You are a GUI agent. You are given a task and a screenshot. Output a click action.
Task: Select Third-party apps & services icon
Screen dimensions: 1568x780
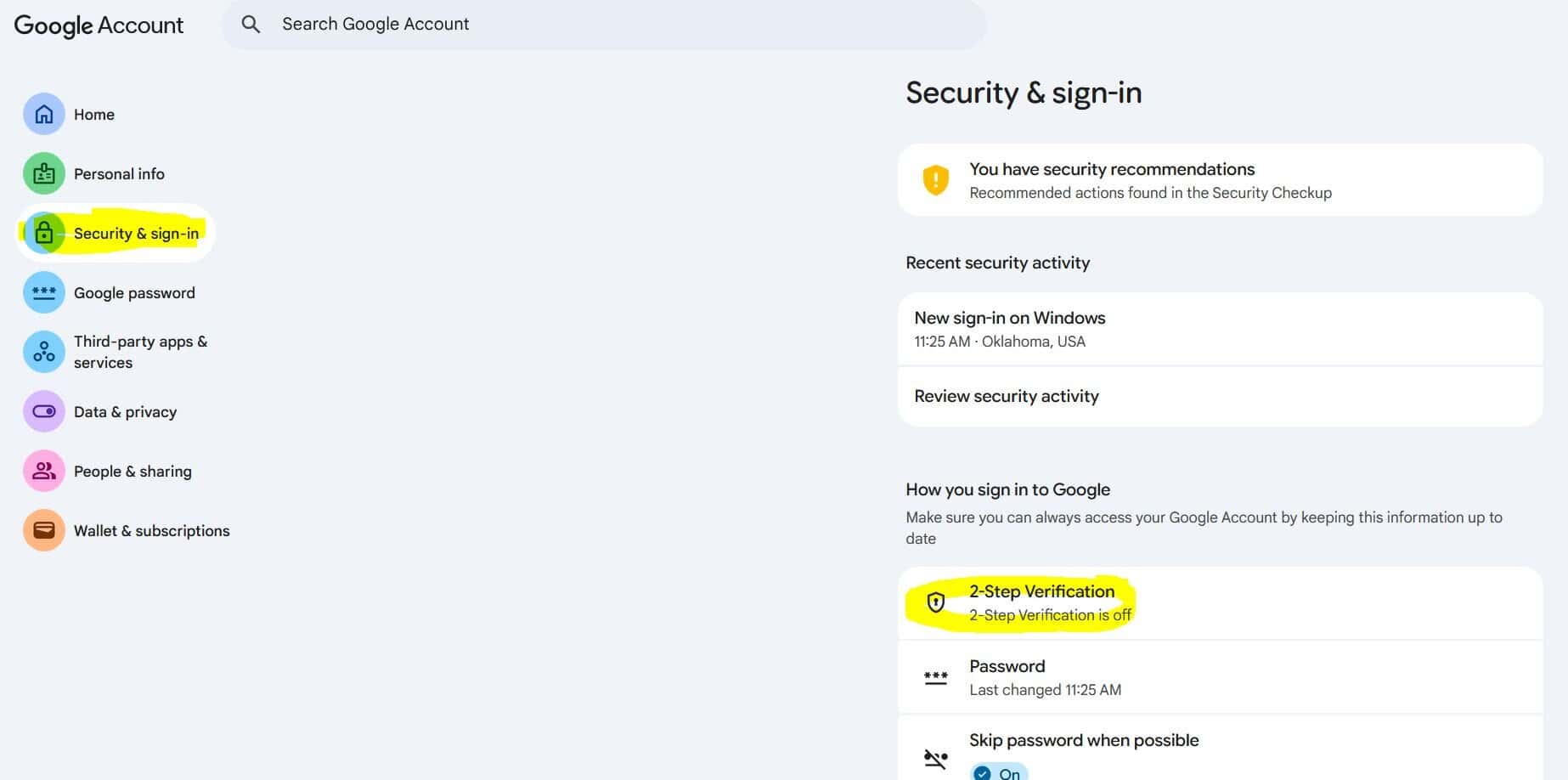tap(44, 352)
